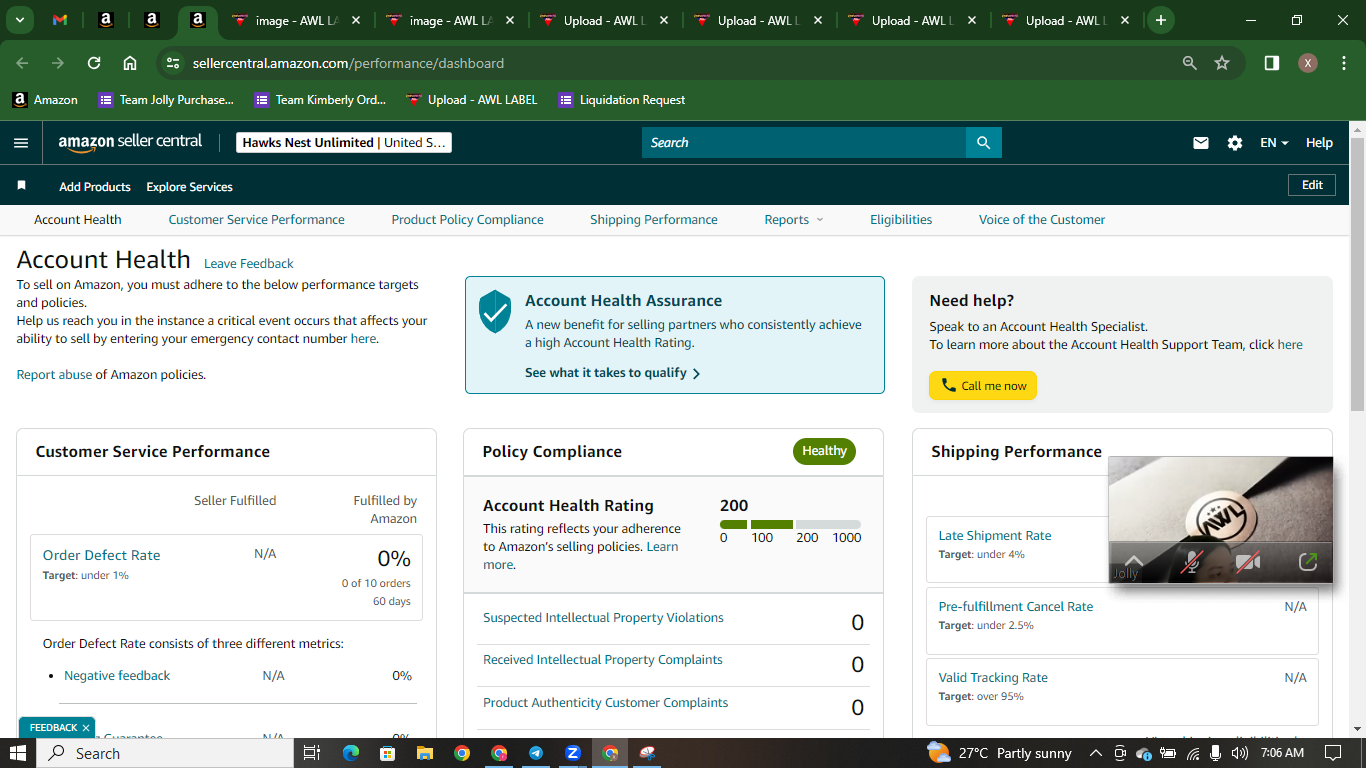Open the Voice of the Customer tab
The width and height of the screenshot is (1366, 768).
pyautogui.click(x=1042, y=220)
